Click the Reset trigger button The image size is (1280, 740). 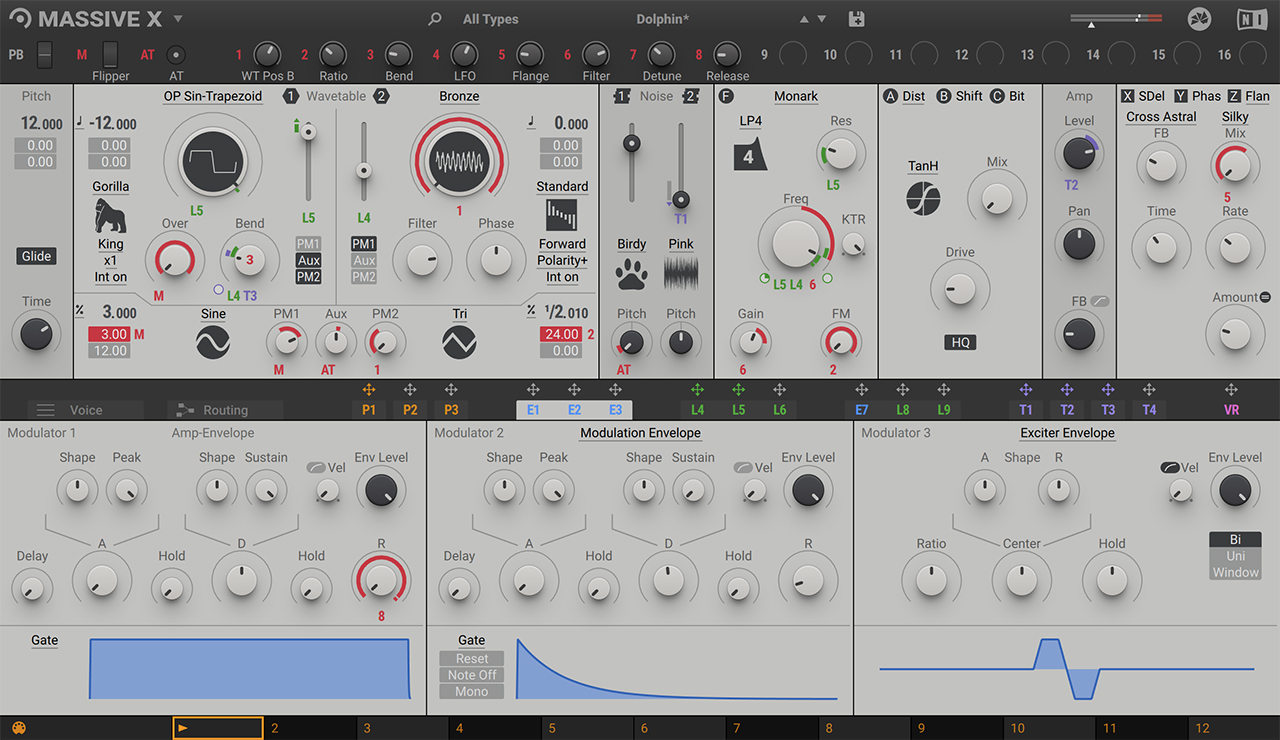point(472,659)
